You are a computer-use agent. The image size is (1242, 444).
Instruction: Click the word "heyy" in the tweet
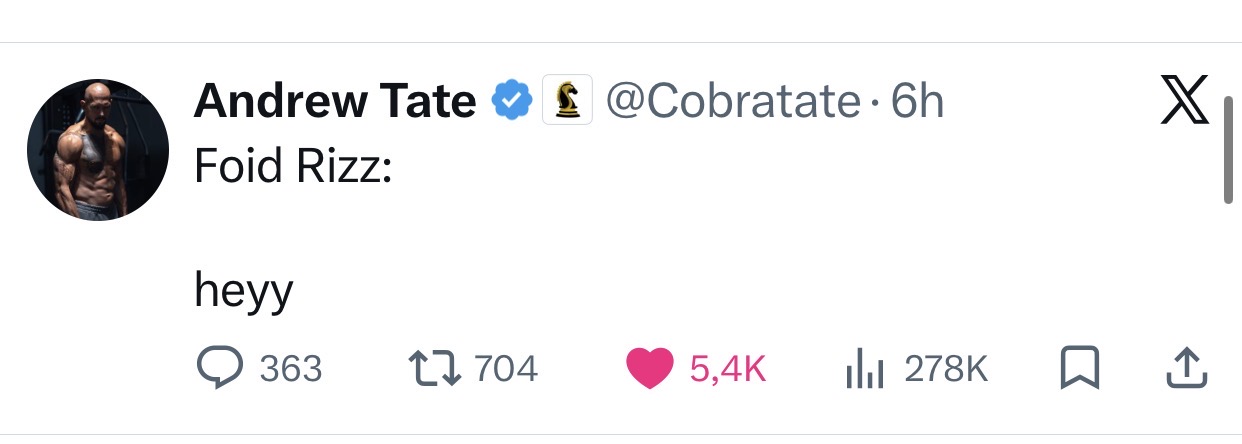click(243, 291)
